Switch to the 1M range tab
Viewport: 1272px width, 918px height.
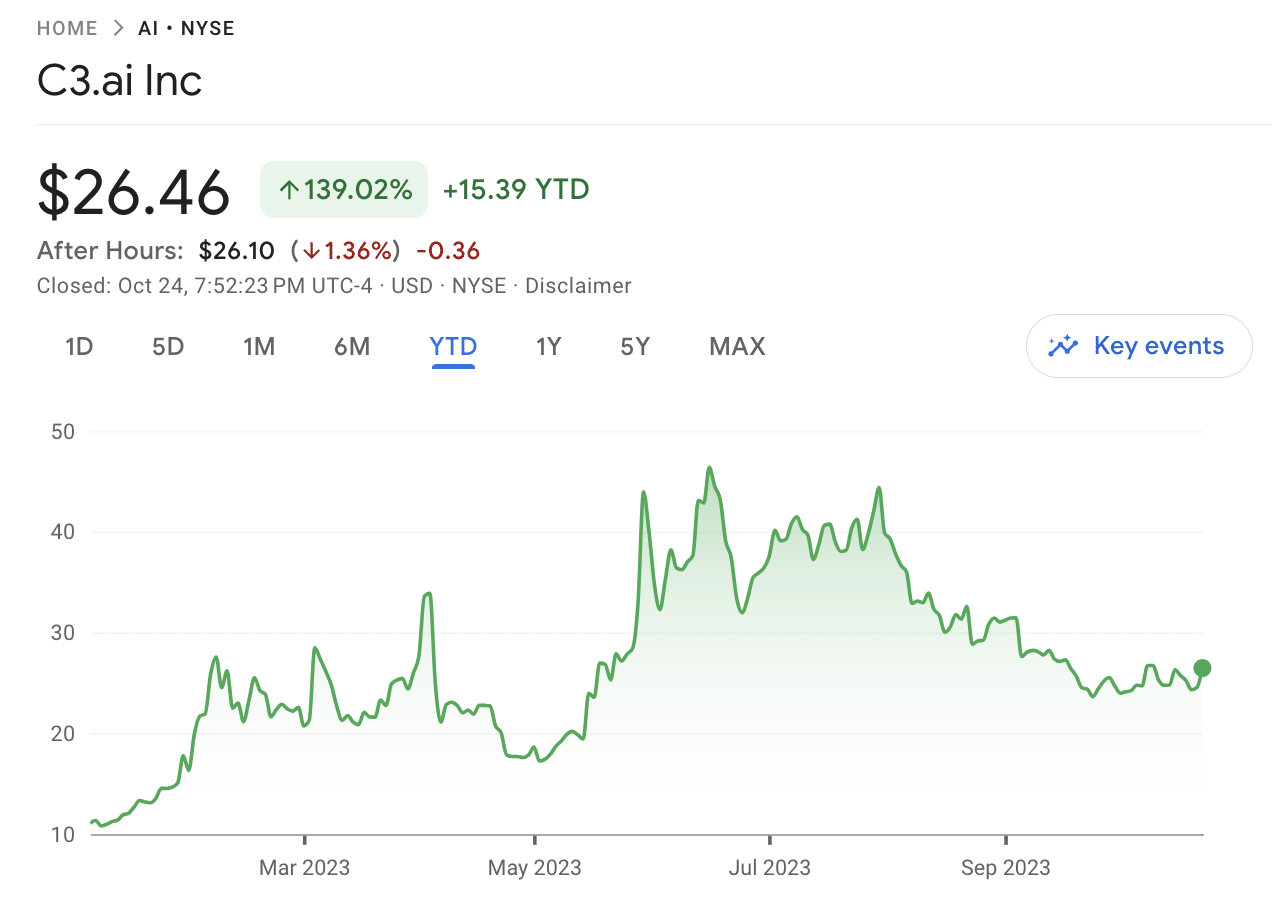259,347
